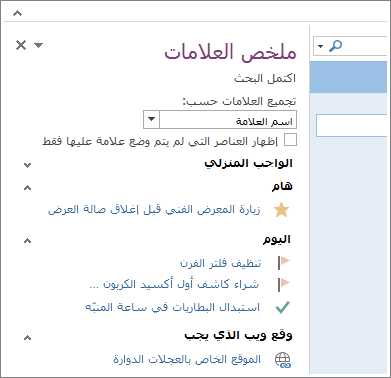This screenshot has height=378, width=391.
Task: Collapse the ribbon with the top chevron
Action: [x=17, y=13]
